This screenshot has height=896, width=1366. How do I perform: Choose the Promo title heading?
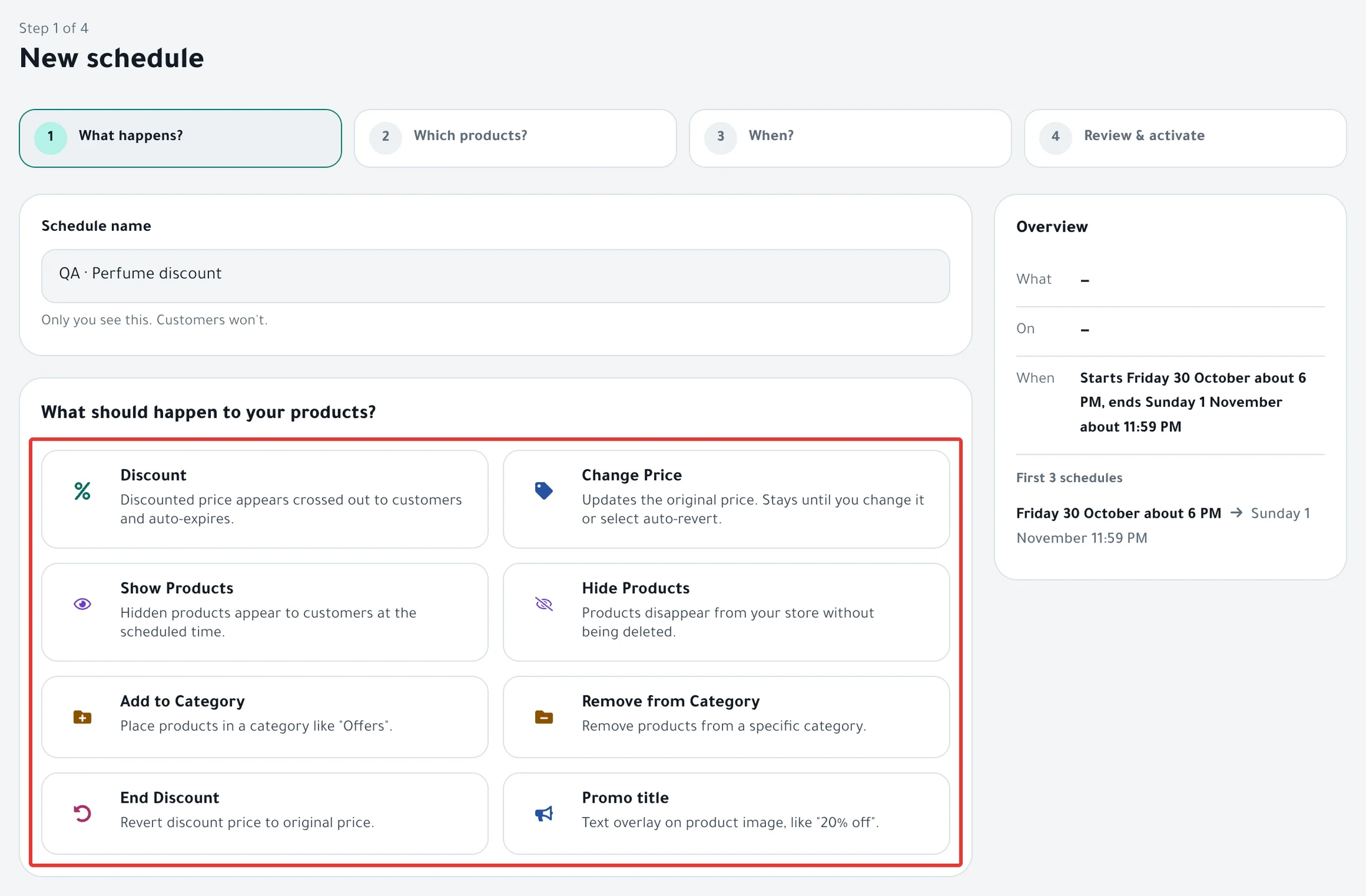click(x=625, y=798)
